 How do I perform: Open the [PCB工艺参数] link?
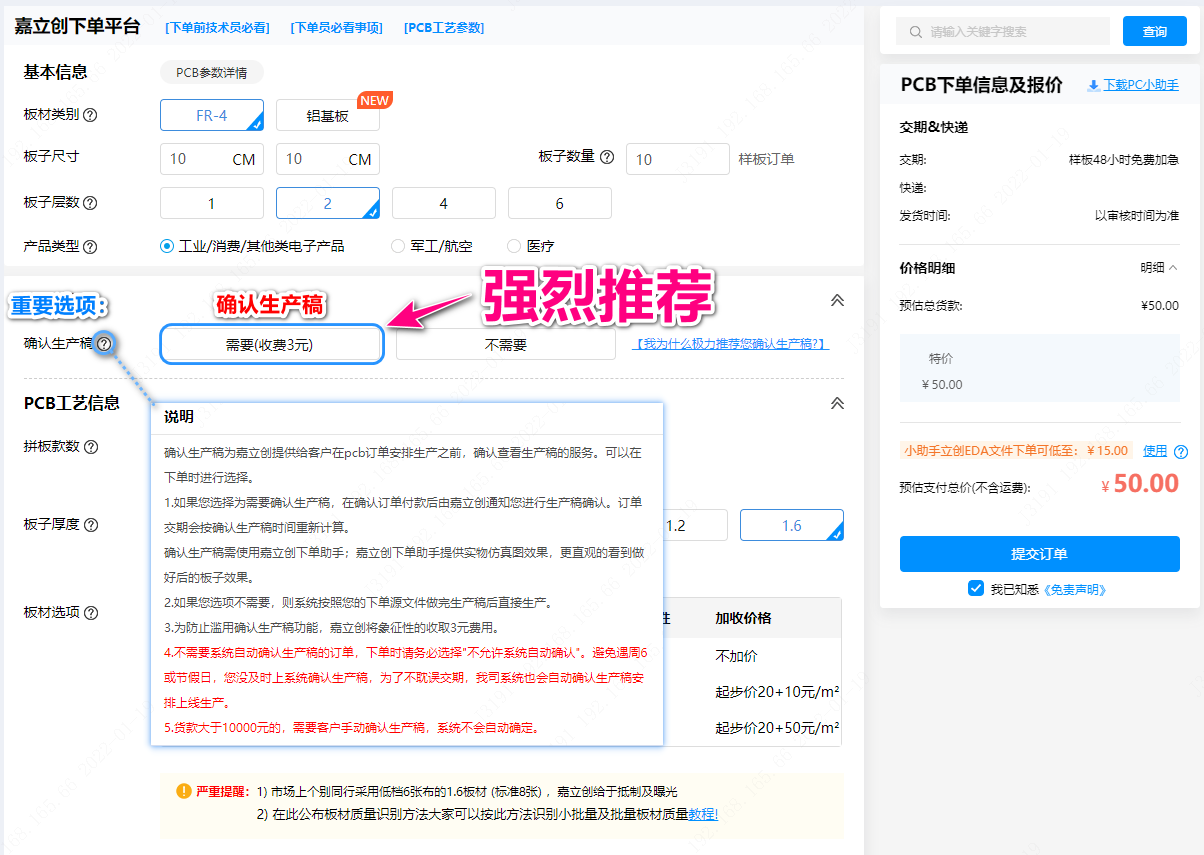(x=444, y=28)
